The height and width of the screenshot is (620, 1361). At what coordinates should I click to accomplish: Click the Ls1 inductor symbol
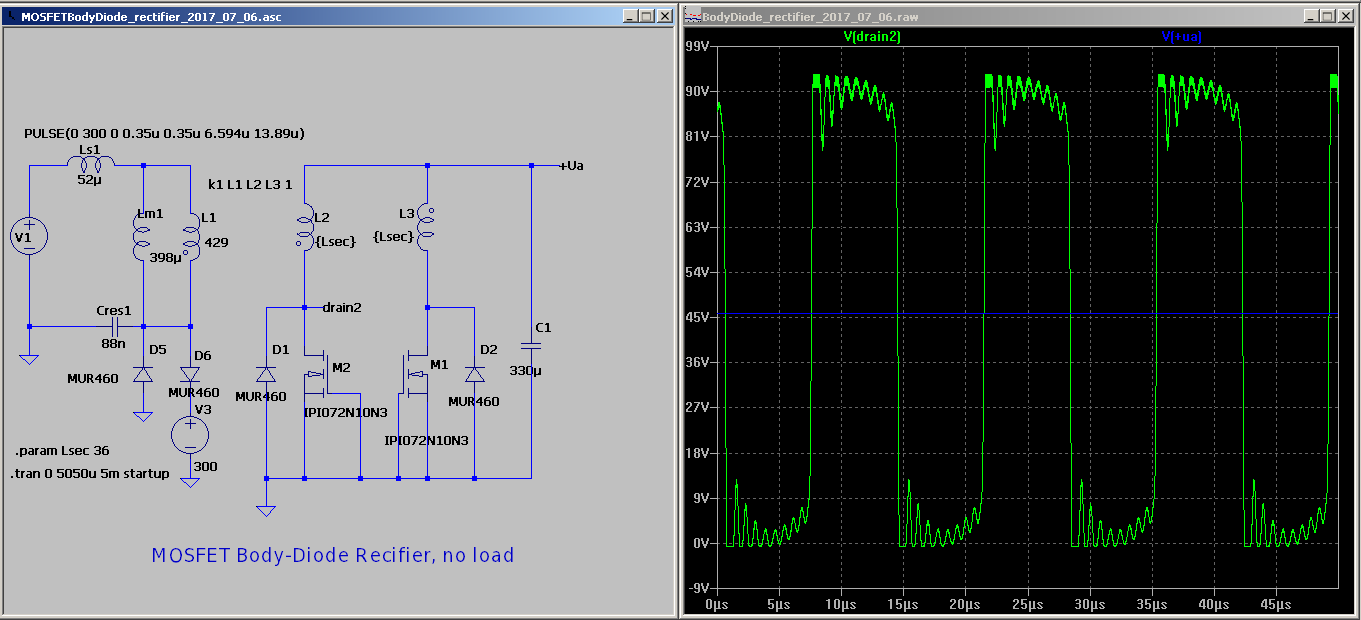pos(89,162)
